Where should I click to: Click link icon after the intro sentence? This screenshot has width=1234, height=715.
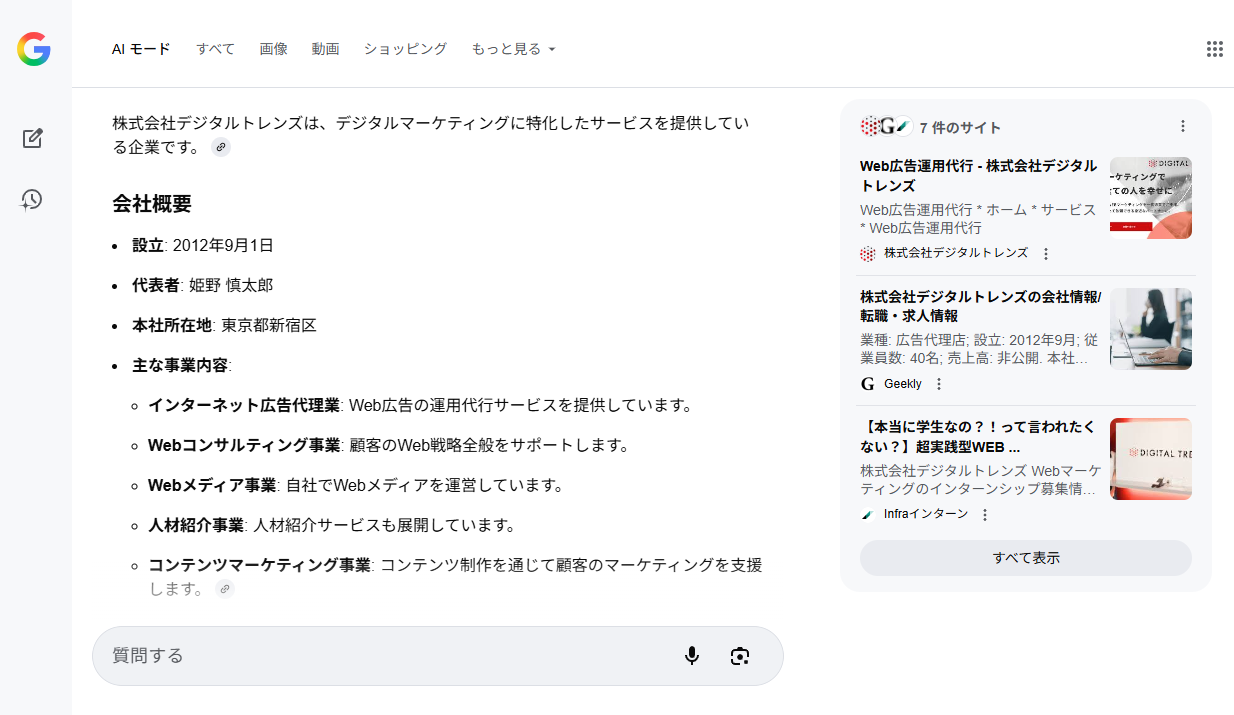pyautogui.click(x=222, y=148)
